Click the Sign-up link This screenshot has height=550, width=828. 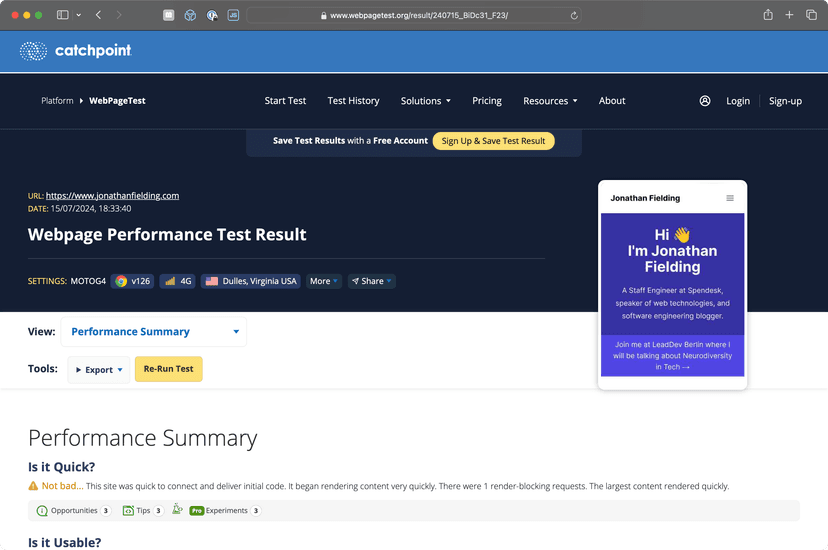785,101
